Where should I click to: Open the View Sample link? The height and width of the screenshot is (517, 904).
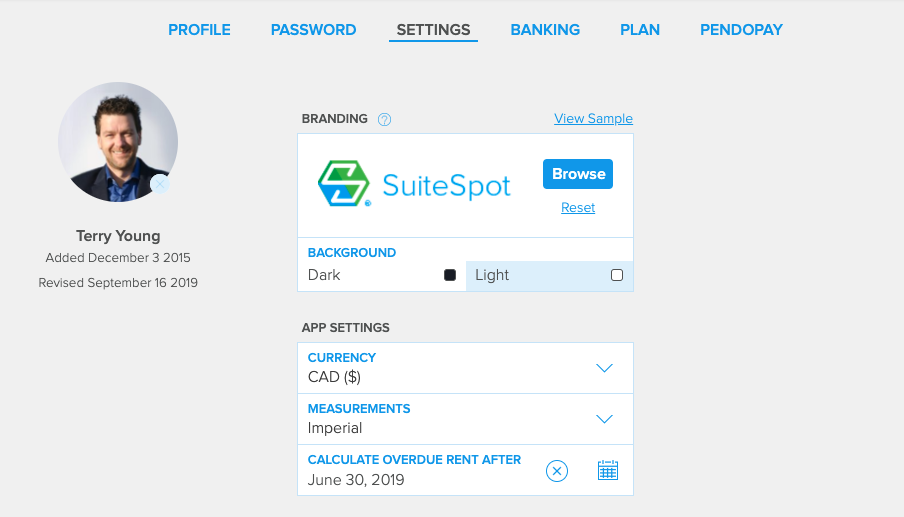(x=593, y=119)
